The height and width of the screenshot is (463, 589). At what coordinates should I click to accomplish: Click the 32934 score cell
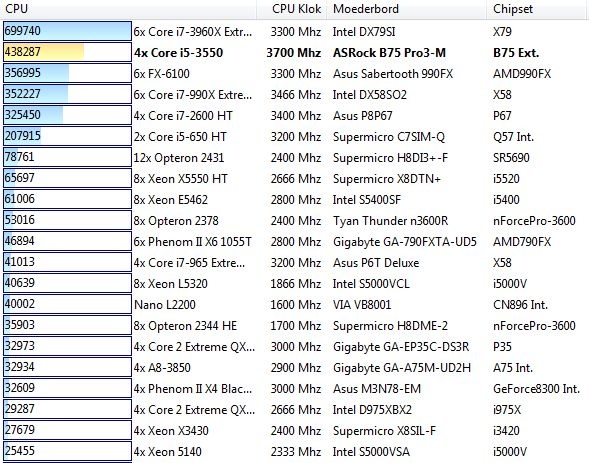click(68, 368)
